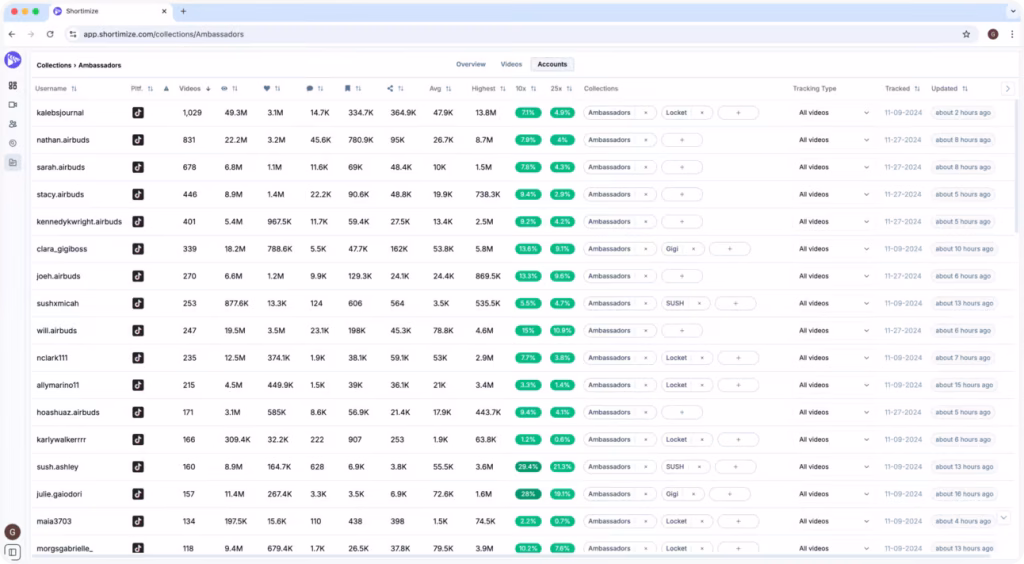
Task: Switch to the Overview tab
Action: pos(471,64)
